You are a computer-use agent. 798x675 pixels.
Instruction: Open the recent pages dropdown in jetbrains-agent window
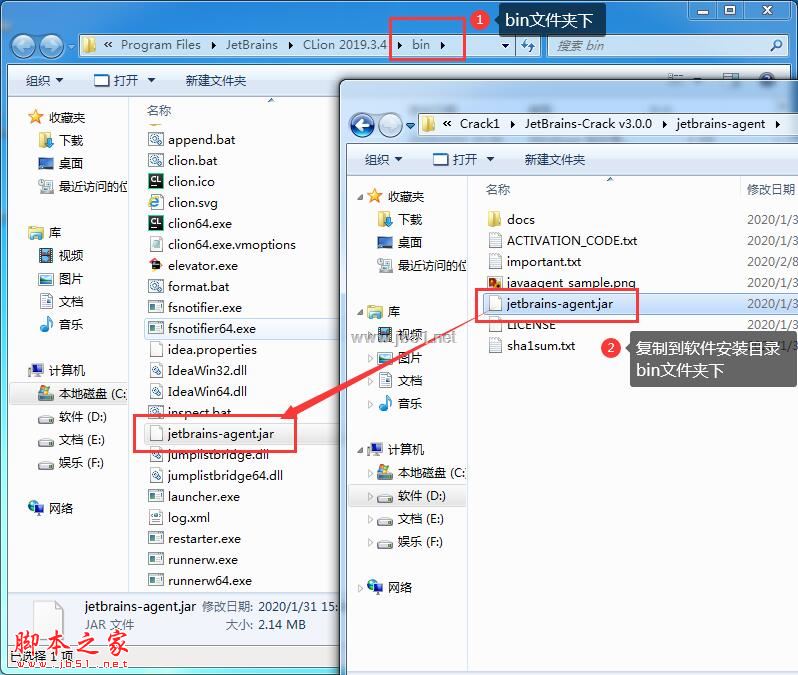[x=410, y=125]
